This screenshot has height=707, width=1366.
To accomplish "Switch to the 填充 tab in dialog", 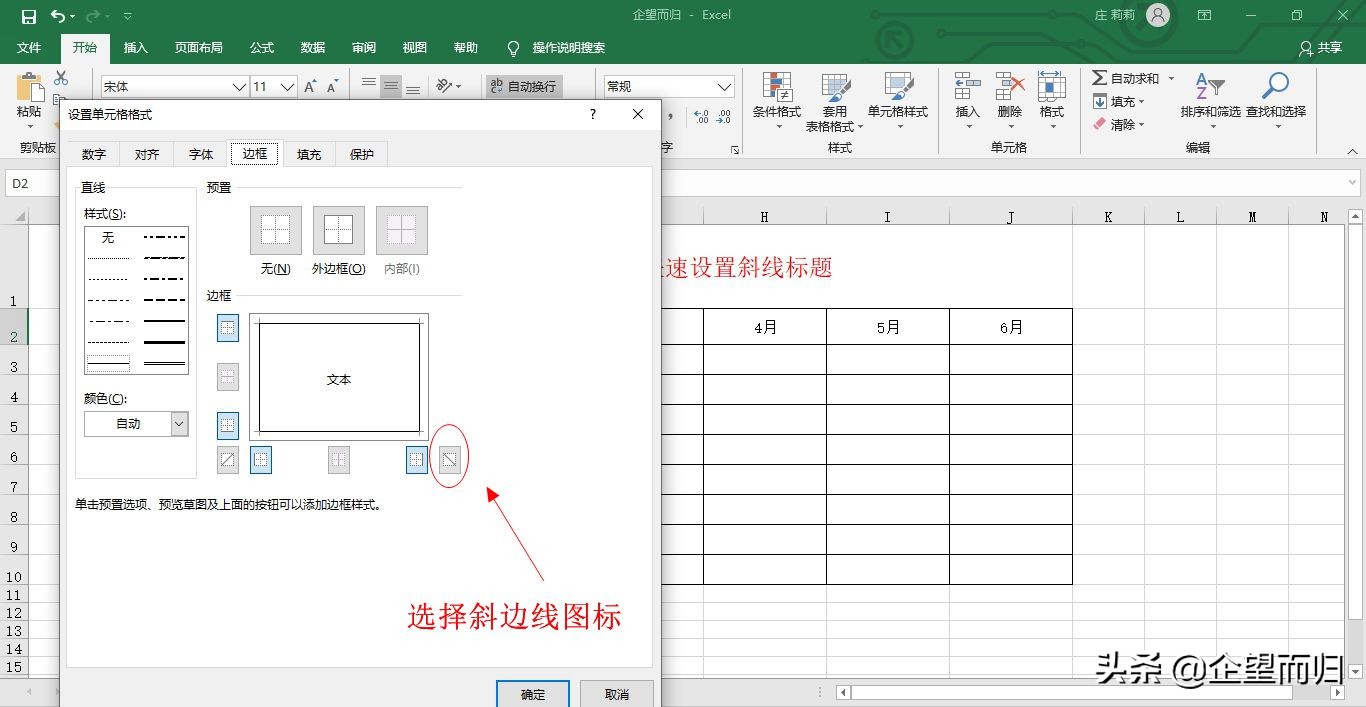I will tap(308, 153).
